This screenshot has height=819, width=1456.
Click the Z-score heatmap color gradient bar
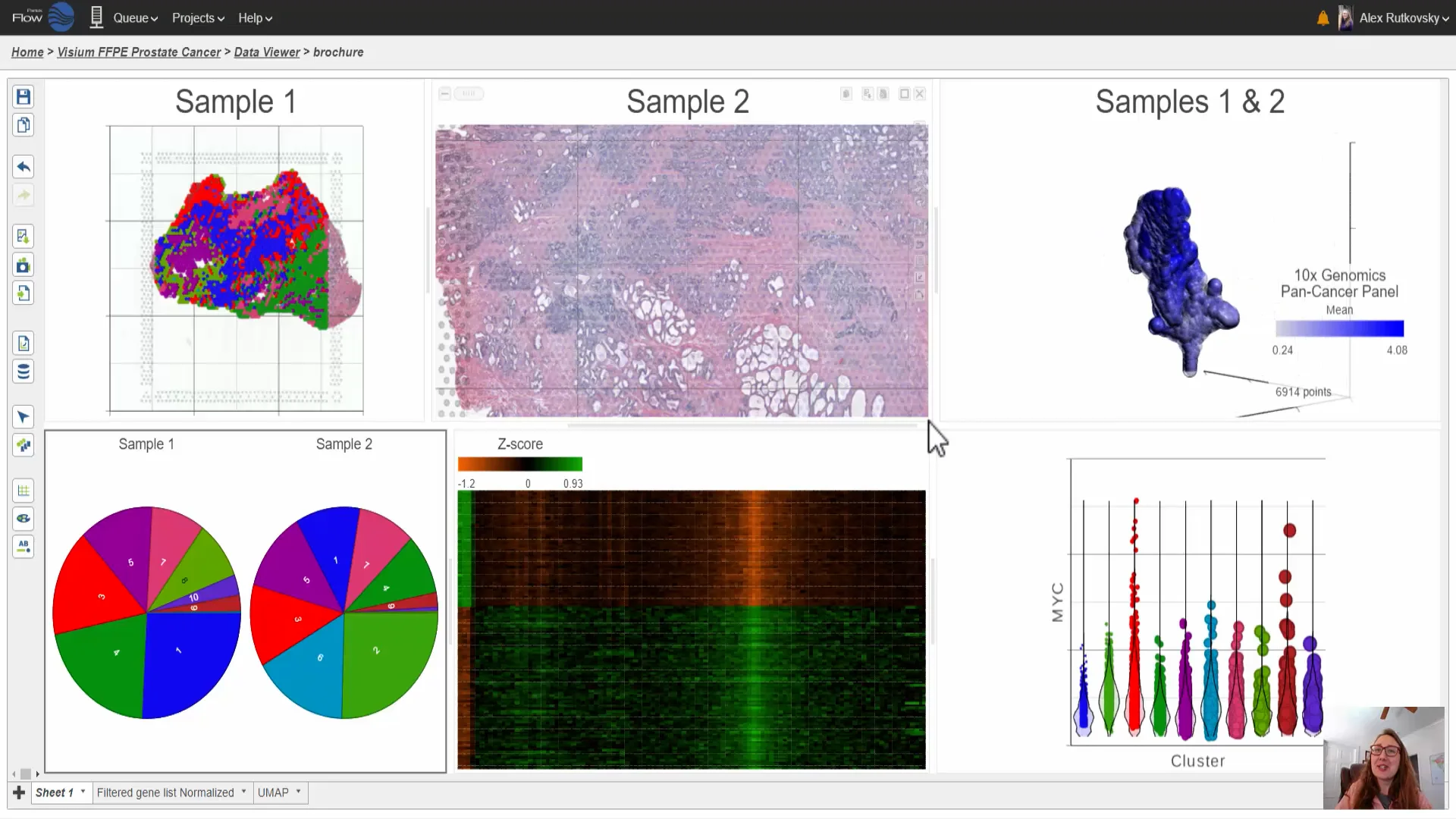pos(520,464)
